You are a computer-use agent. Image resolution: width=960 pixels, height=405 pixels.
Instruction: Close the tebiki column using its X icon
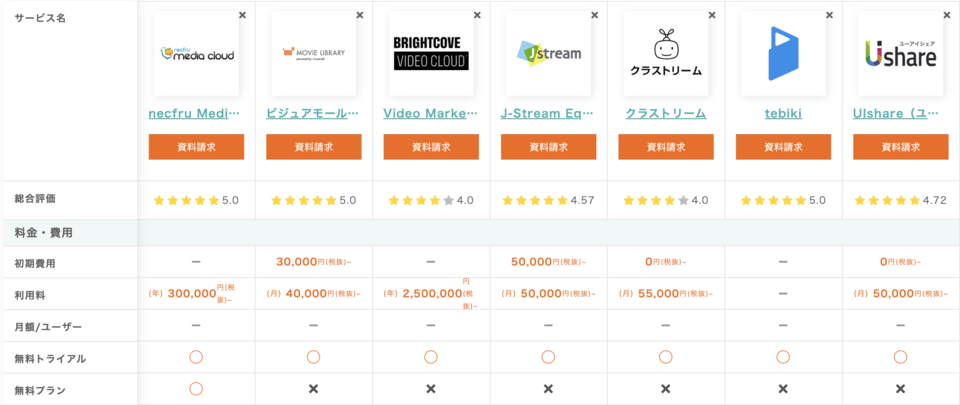(x=830, y=15)
